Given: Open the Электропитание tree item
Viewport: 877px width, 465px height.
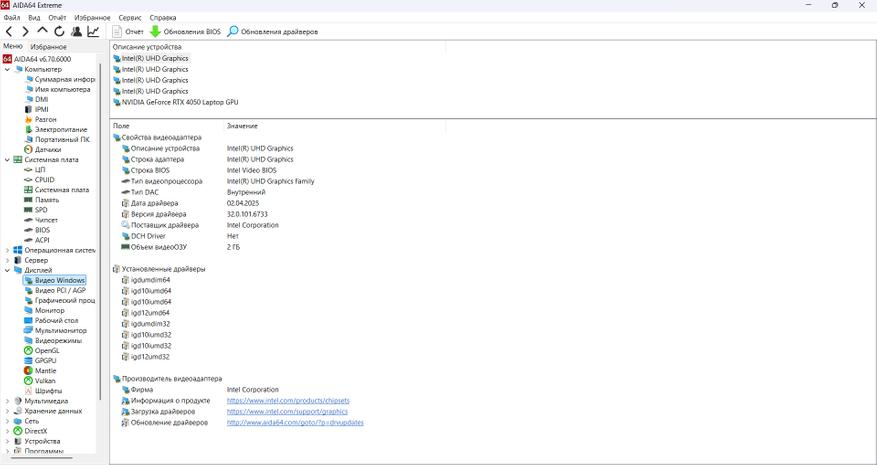Looking at the screenshot, I should tap(56, 130).
